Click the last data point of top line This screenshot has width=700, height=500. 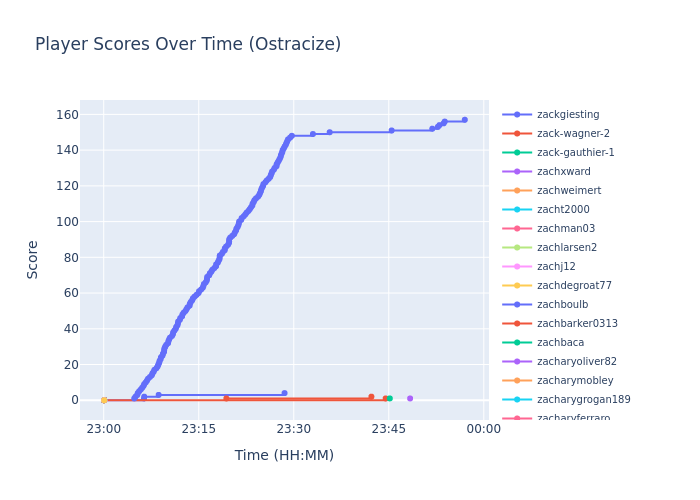464,120
